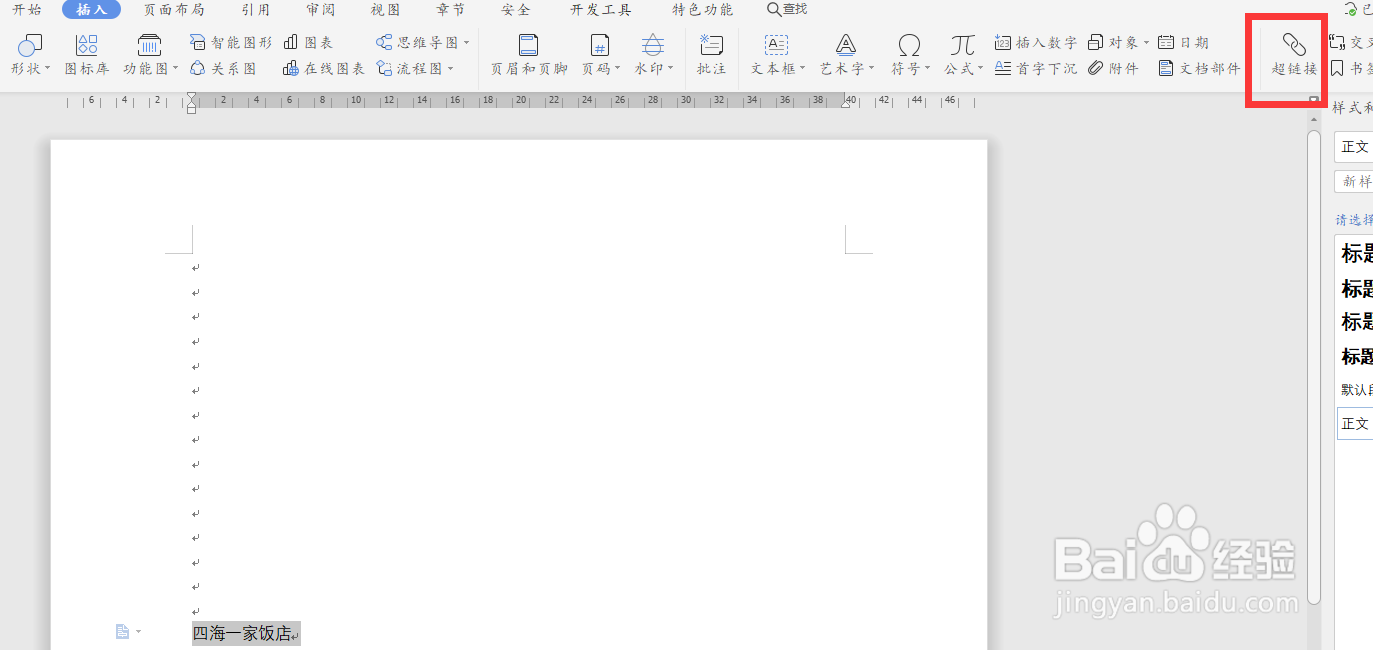The width and height of the screenshot is (1373, 650).
Task: Click the search (查找) magnifier
Action: tap(774, 9)
